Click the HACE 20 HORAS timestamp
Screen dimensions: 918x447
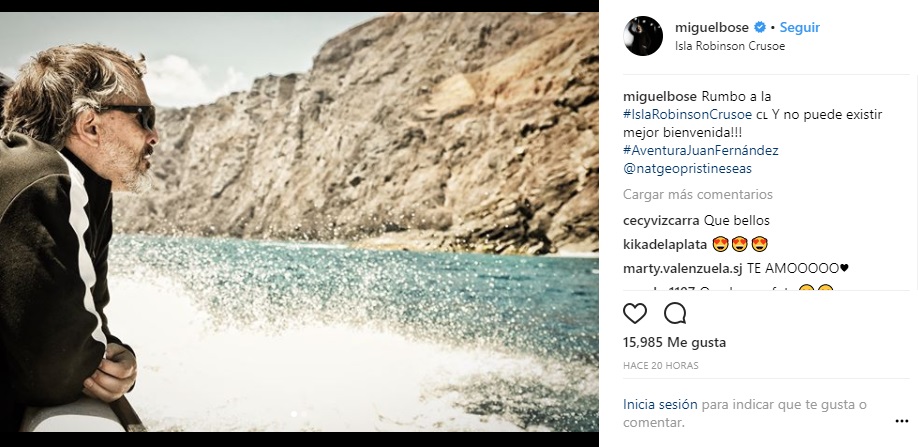658,365
